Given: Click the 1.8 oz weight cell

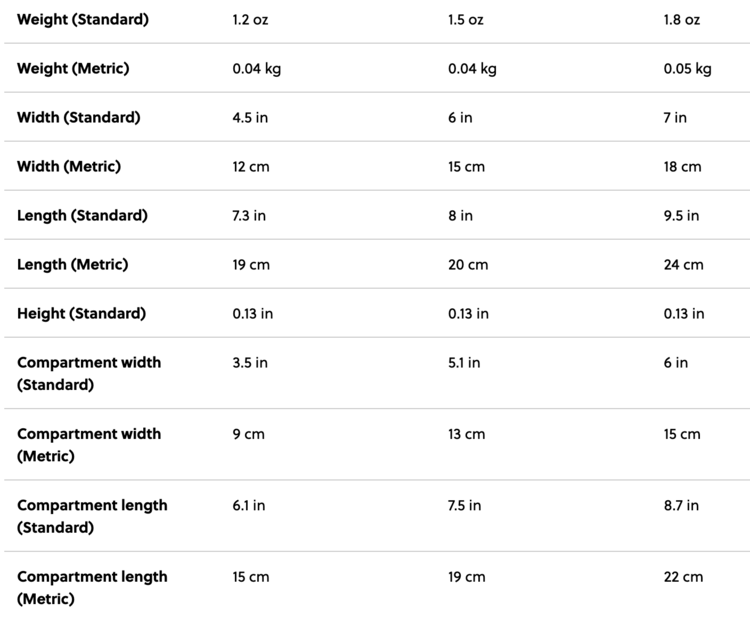Looking at the screenshot, I should pos(682,20).
